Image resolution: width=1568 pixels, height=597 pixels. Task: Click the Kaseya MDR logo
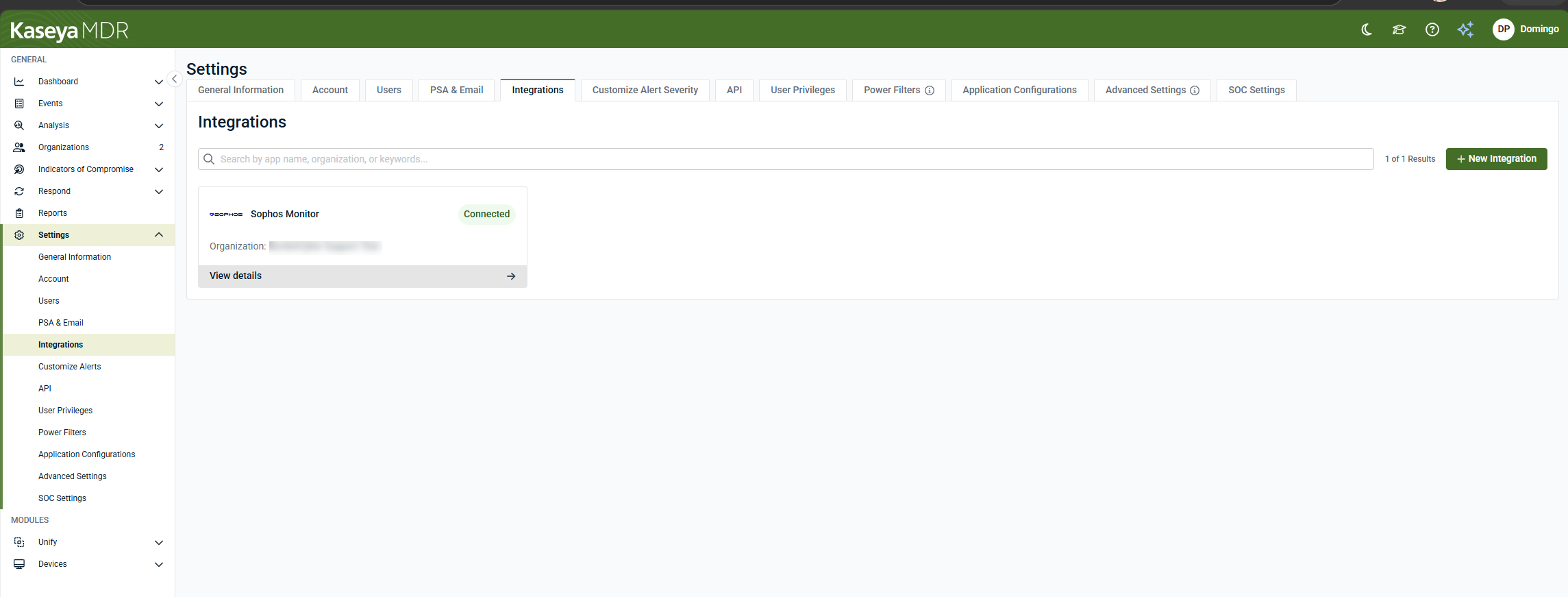(69, 31)
